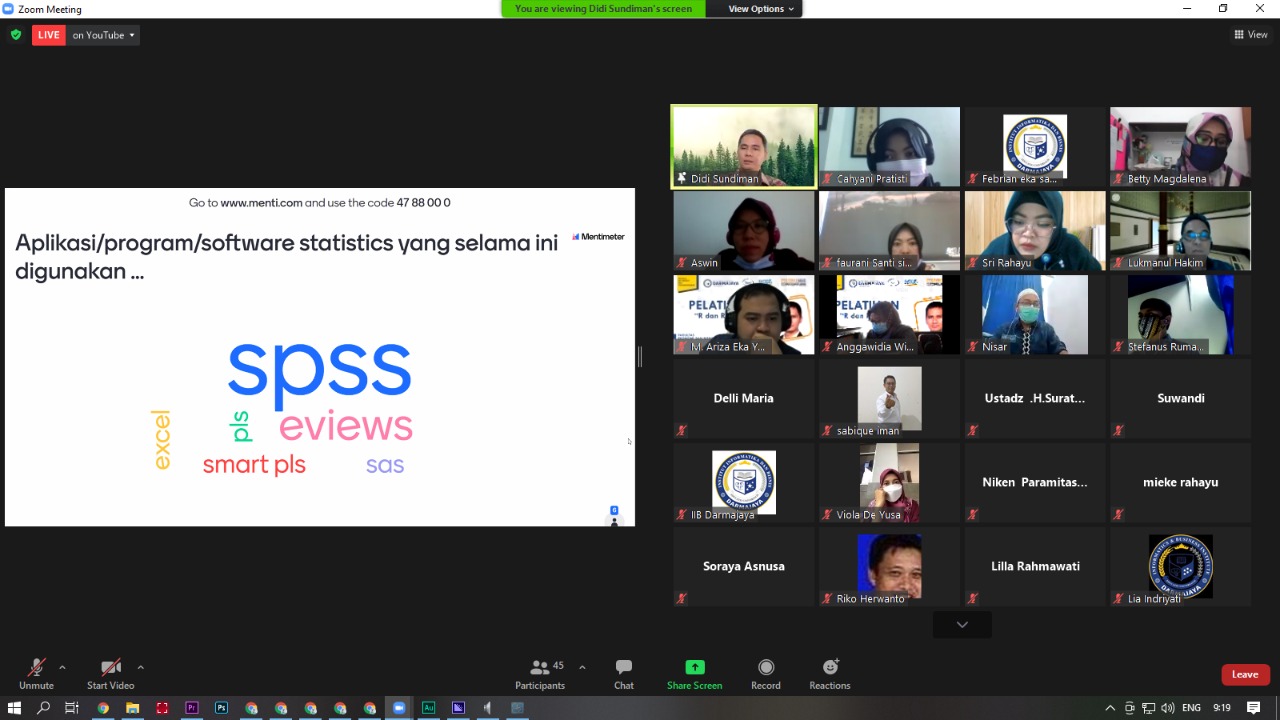Open the Reactions menu

[830, 674]
